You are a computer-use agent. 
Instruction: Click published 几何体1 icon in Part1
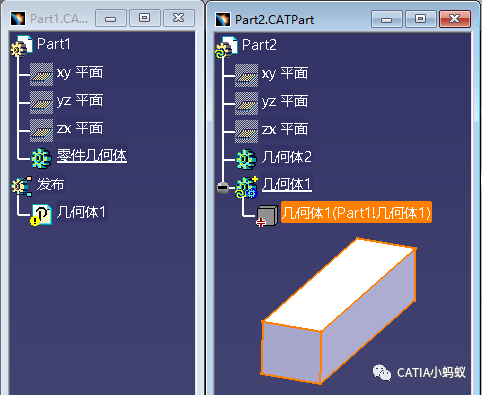(41, 215)
